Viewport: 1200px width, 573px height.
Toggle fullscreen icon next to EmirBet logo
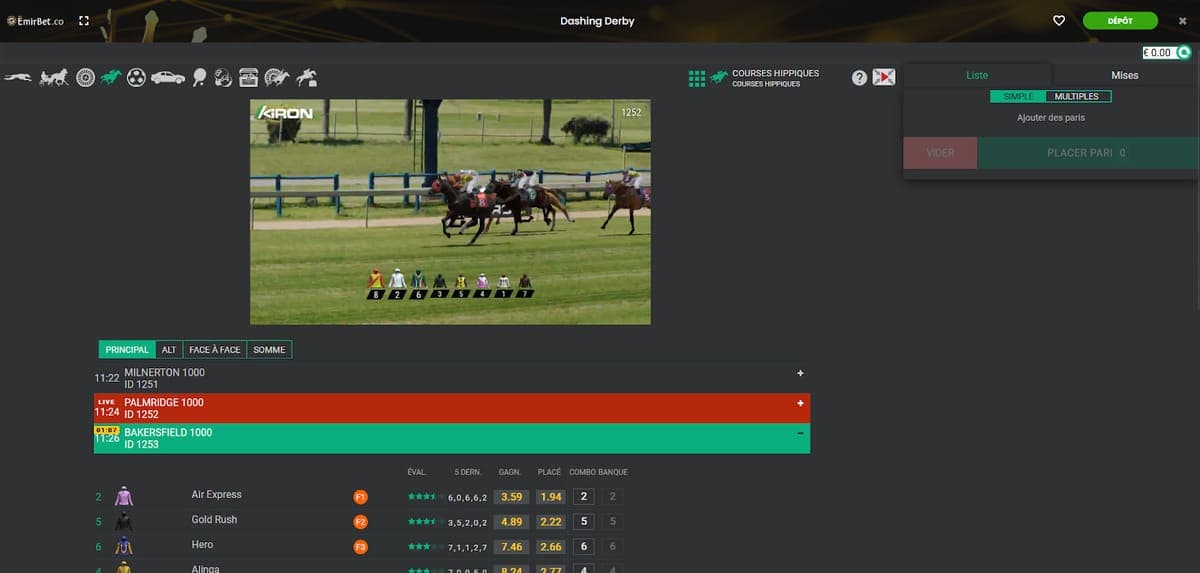click(84, 20)
